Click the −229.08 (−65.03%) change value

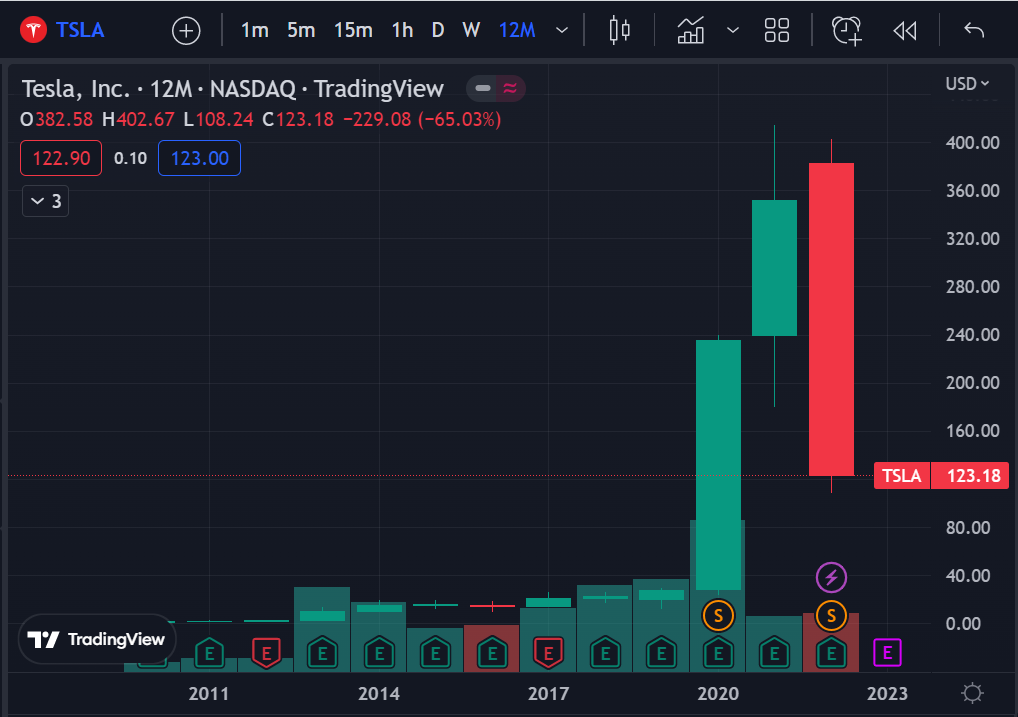422,120
